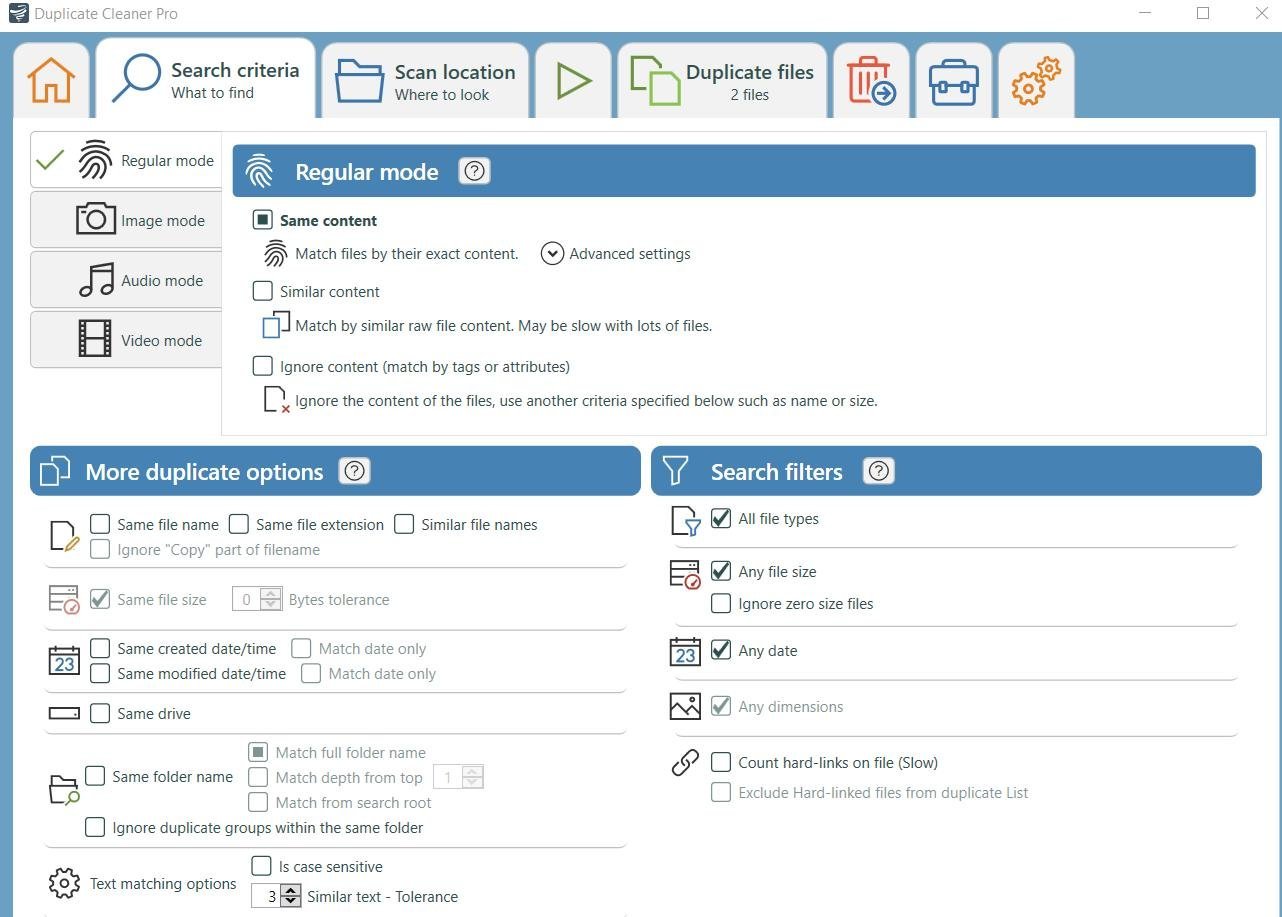The height and width of the screenshot is (917, 1282).
Task: Click More duplicate options help icon
Action: [355, 471]
